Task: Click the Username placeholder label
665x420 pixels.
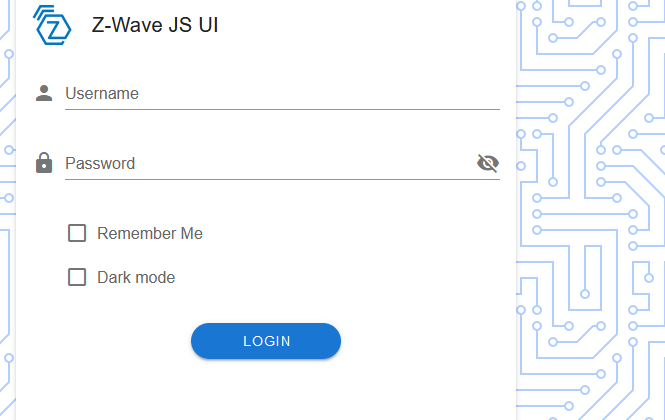Action: pyautogui.click(x=102, y=93)
